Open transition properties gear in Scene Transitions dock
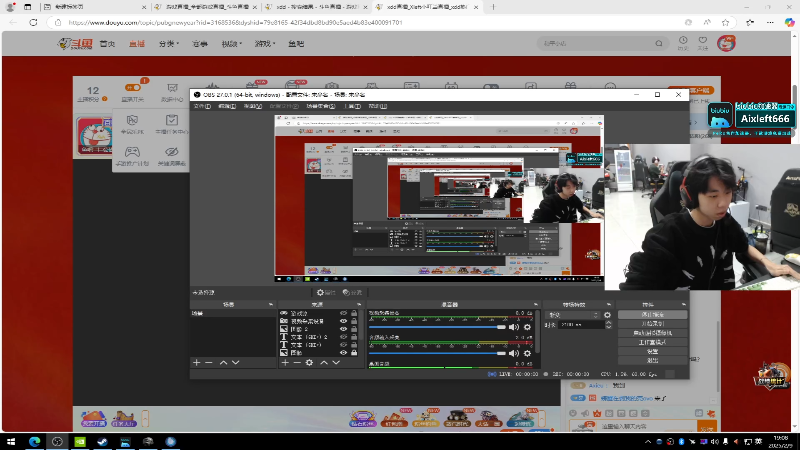Viewport: 800px width, 450px height. tap(607, 315)
